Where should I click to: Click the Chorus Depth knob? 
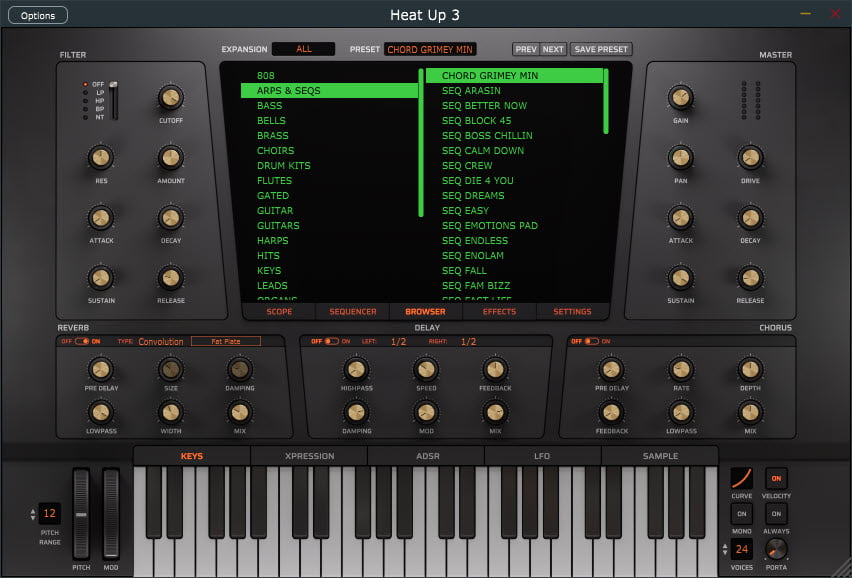(750, 369)
